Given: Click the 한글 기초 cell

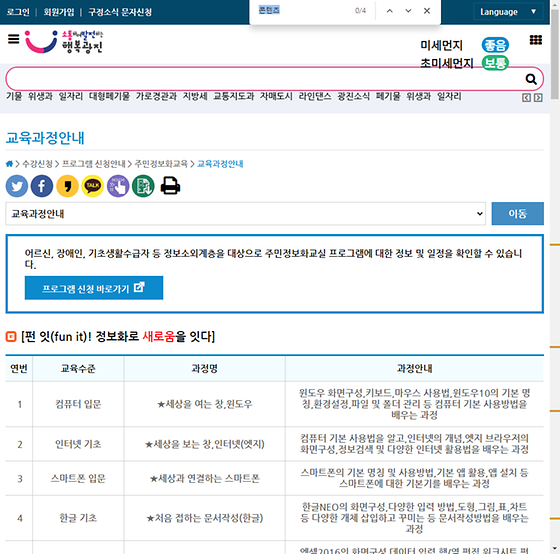Looking at the screenshot, I should point(78,518).
